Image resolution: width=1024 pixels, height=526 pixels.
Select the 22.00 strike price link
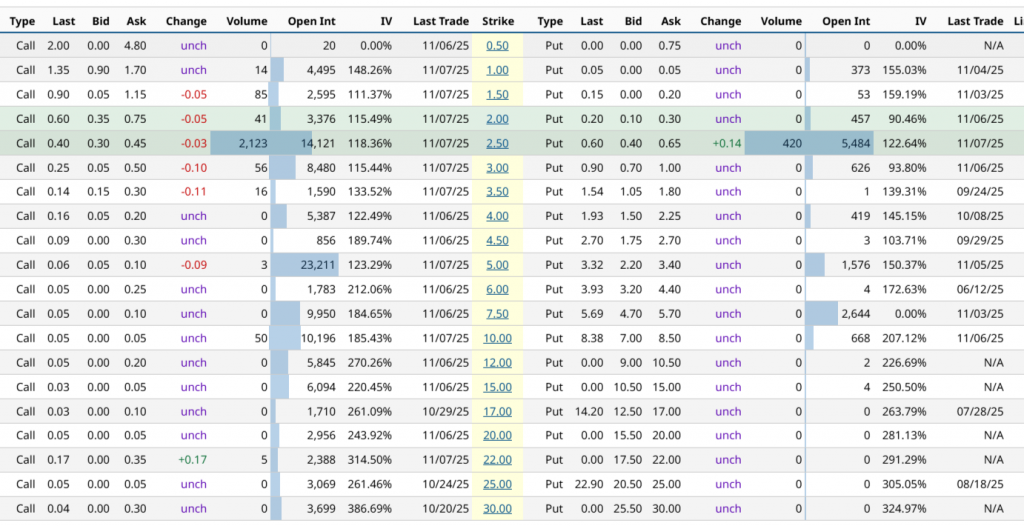[x=497, y=460]
